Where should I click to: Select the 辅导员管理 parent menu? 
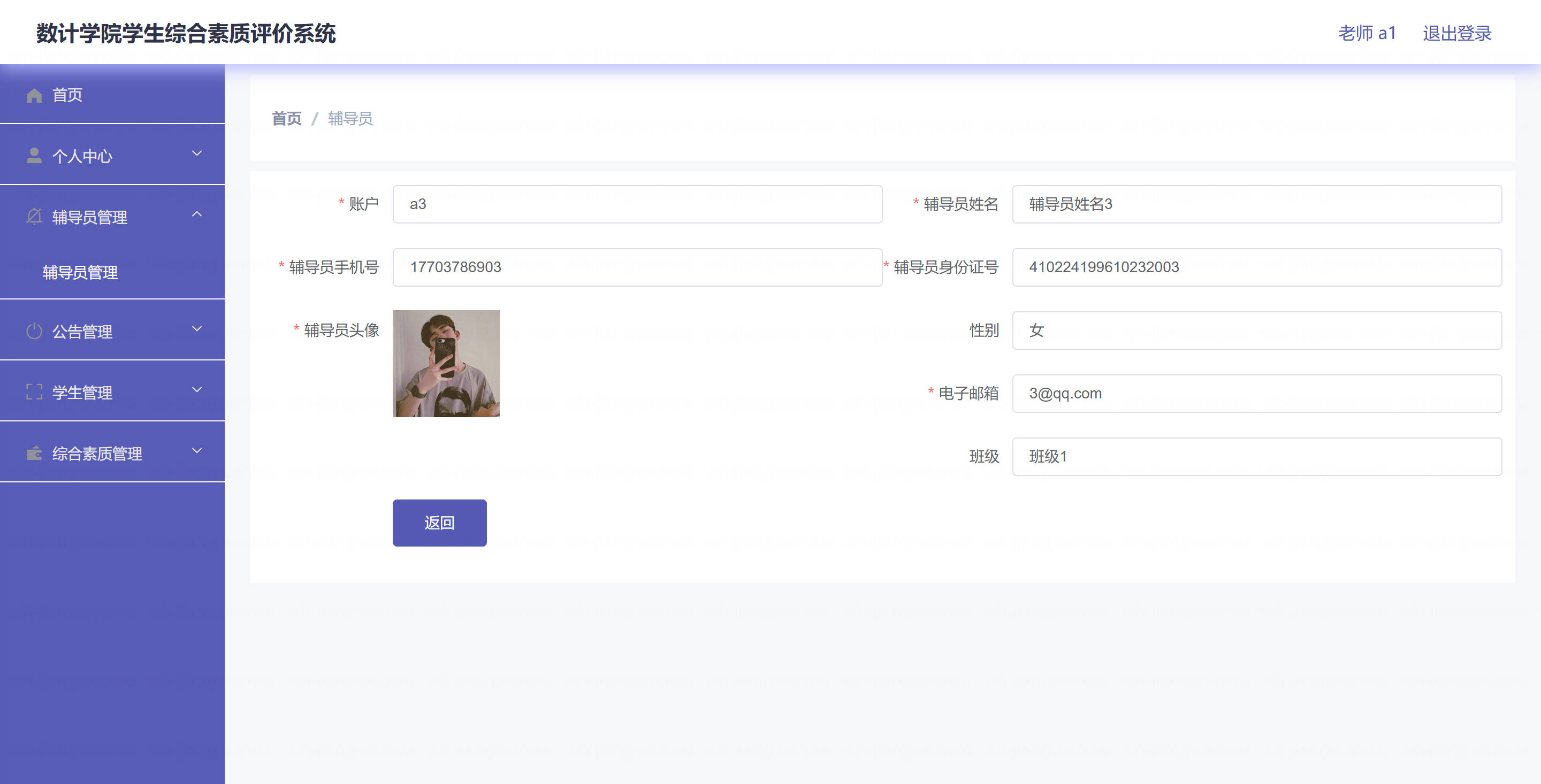click(112, 216)
